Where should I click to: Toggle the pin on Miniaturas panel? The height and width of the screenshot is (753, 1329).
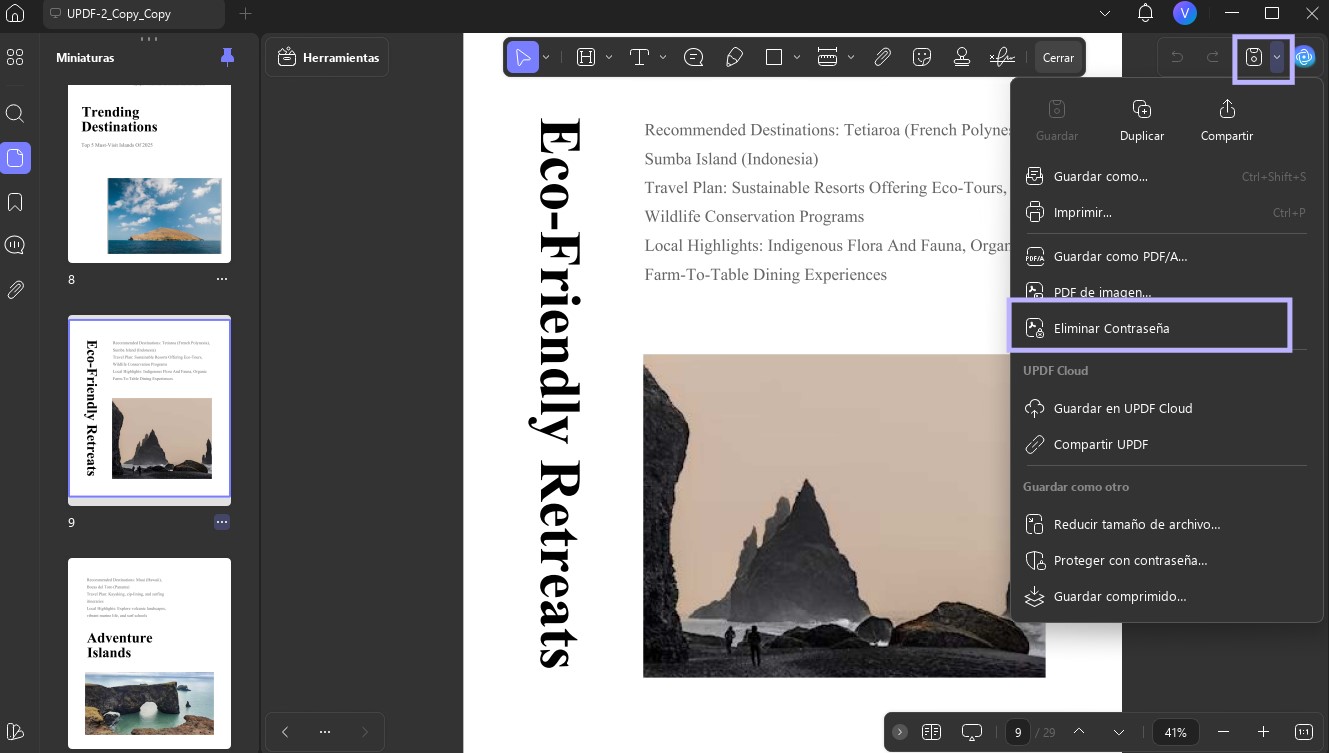pyautogui.click(x=227, y=57)
